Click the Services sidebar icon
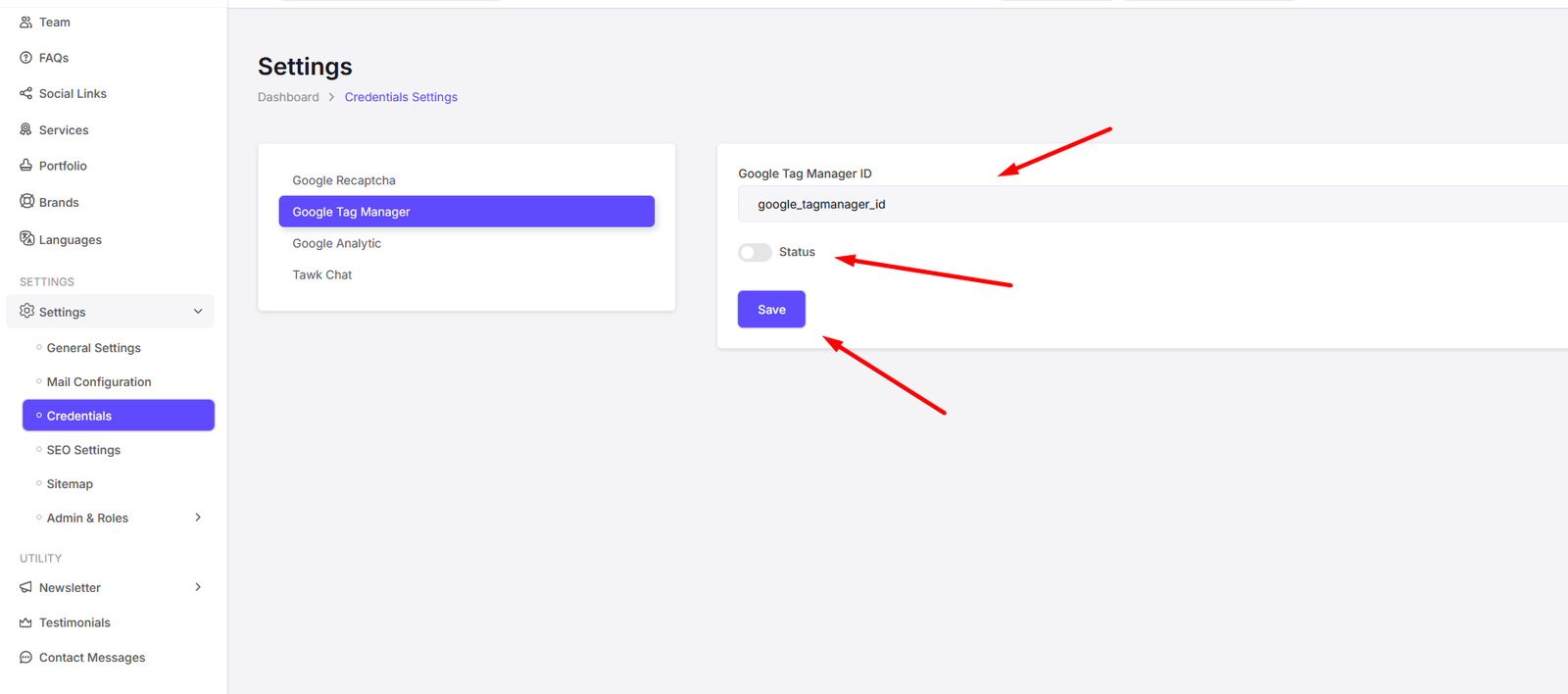1568x694 pixels. (26, 129)
